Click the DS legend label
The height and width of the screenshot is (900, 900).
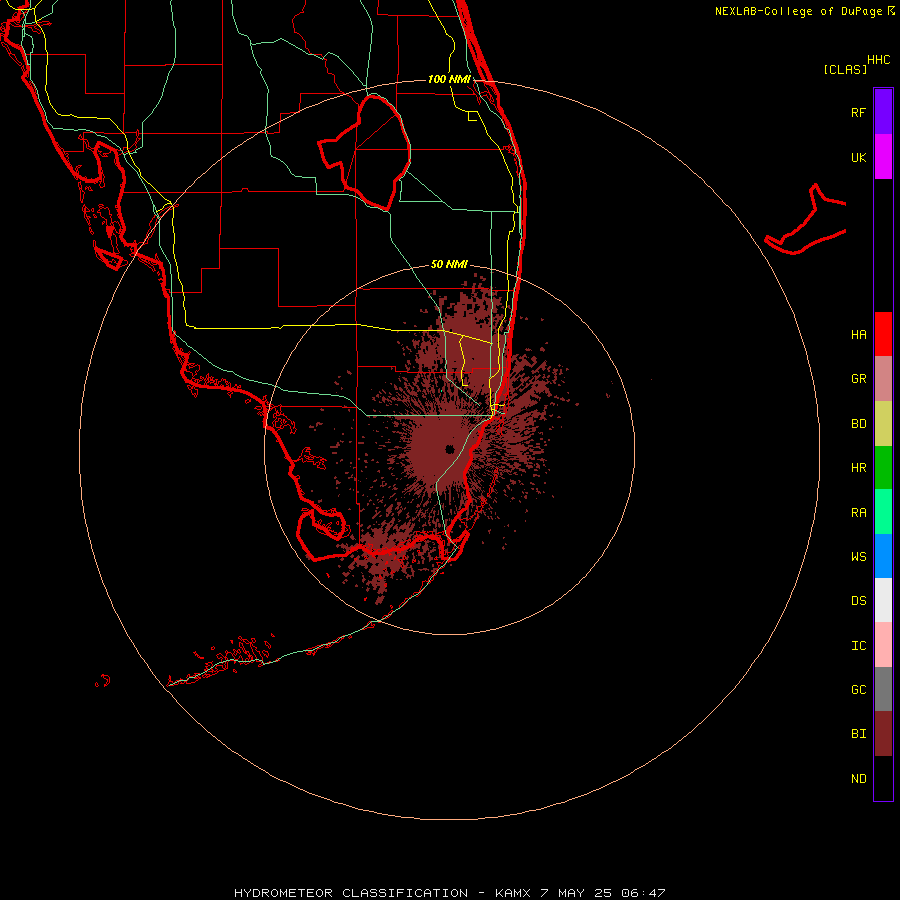coord(858,601)
